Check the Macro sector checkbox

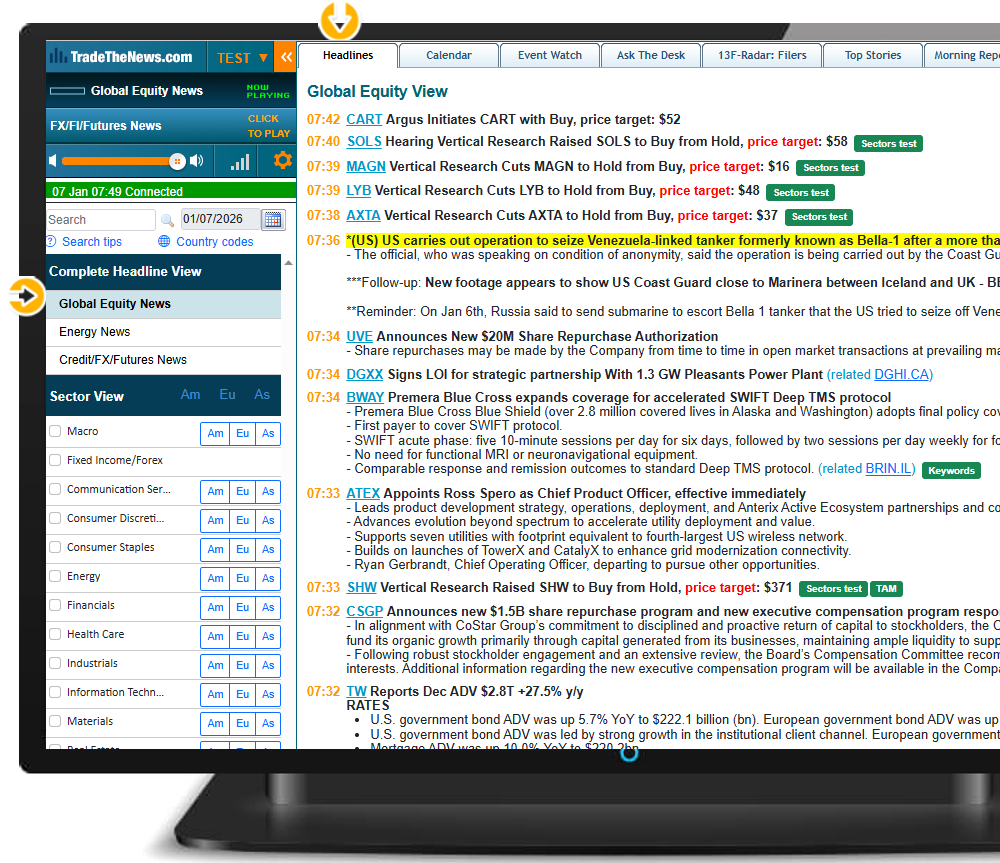[x=56, y=432]
